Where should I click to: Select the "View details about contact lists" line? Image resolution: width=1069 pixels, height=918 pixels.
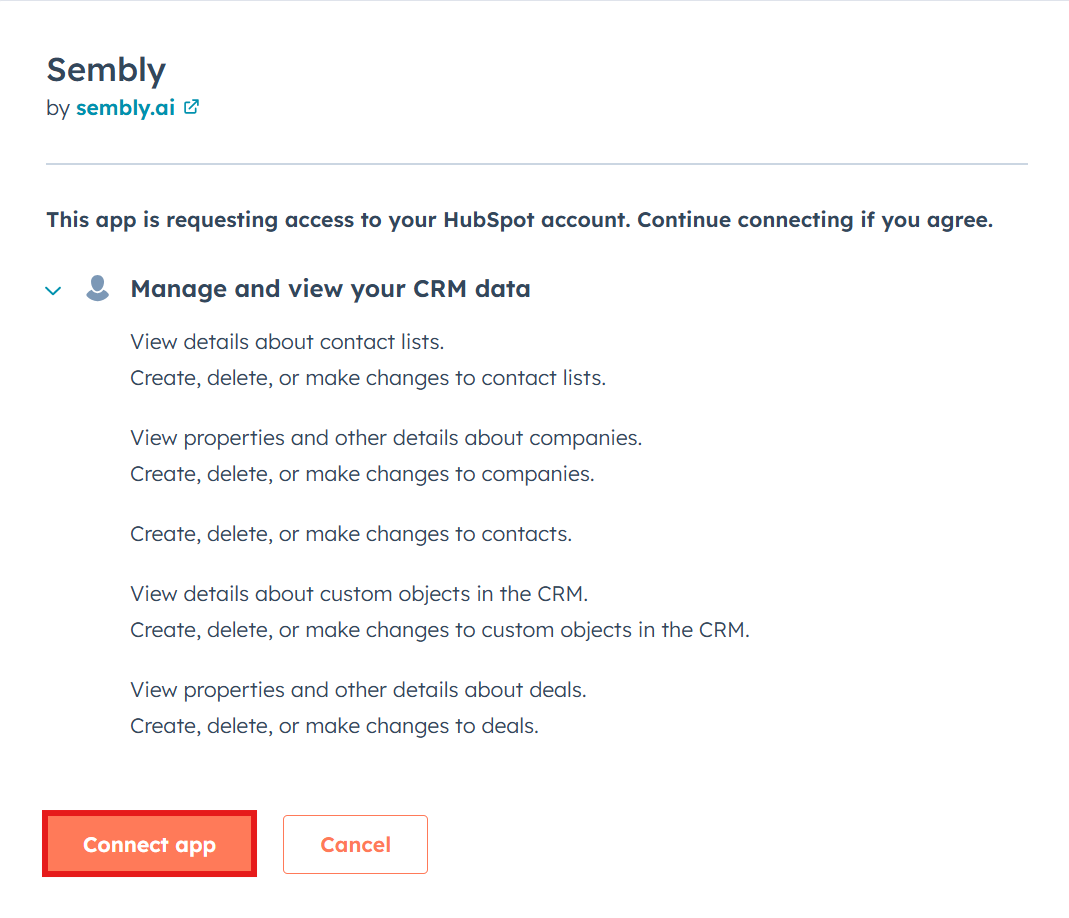click(287, 342)
